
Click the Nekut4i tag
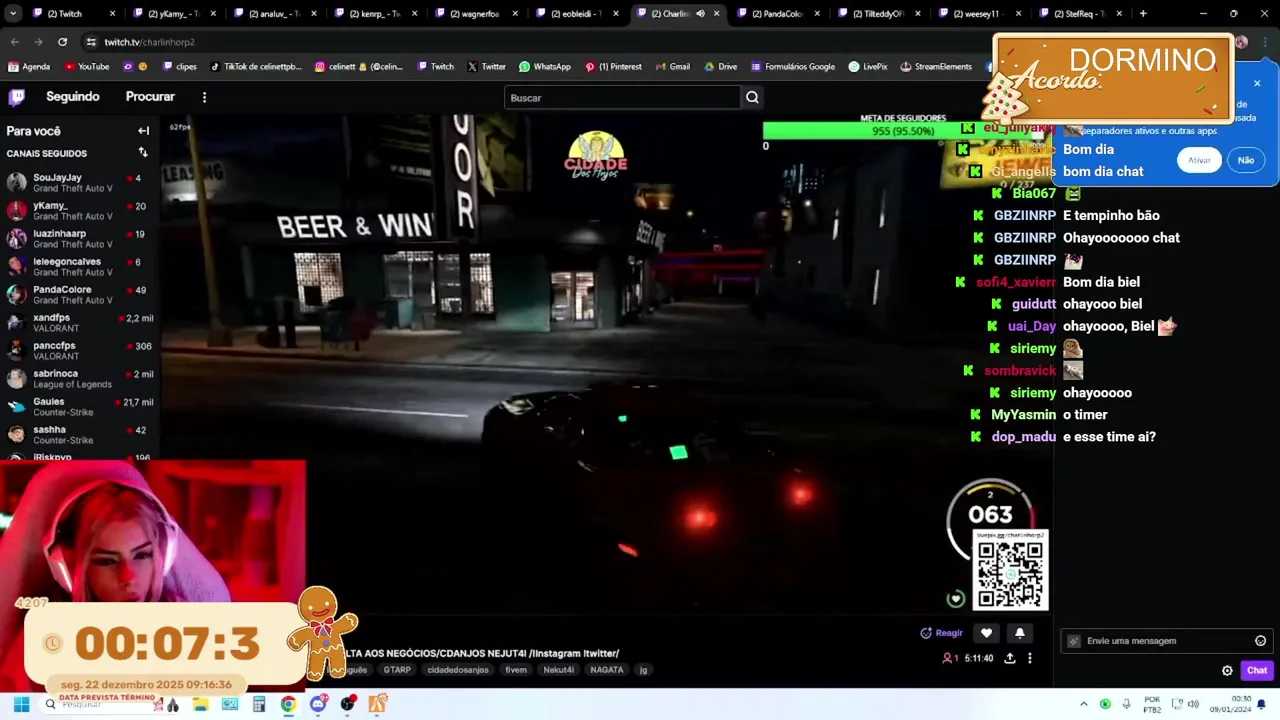559,670
